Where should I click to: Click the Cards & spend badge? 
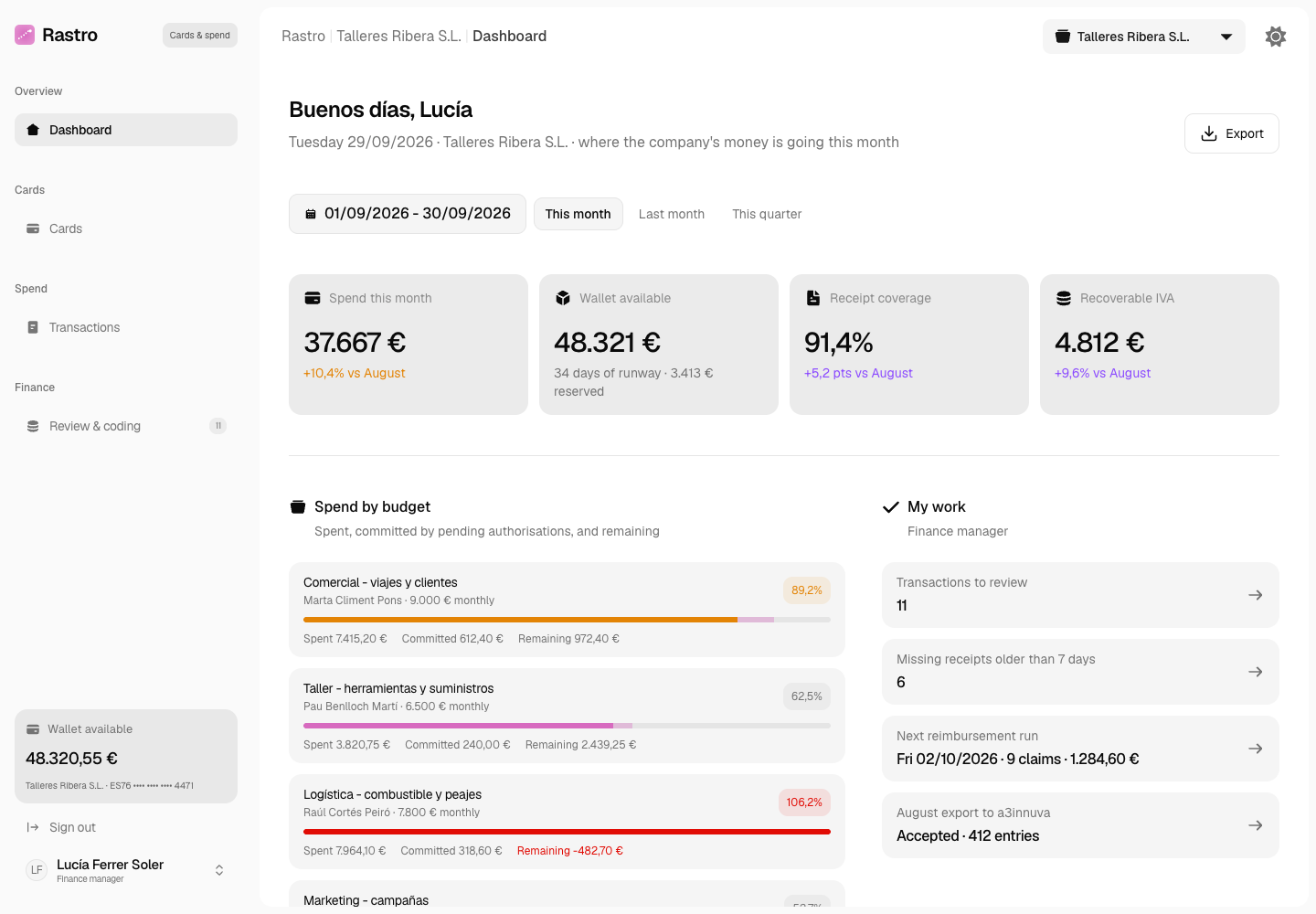(x=200, y=35)
